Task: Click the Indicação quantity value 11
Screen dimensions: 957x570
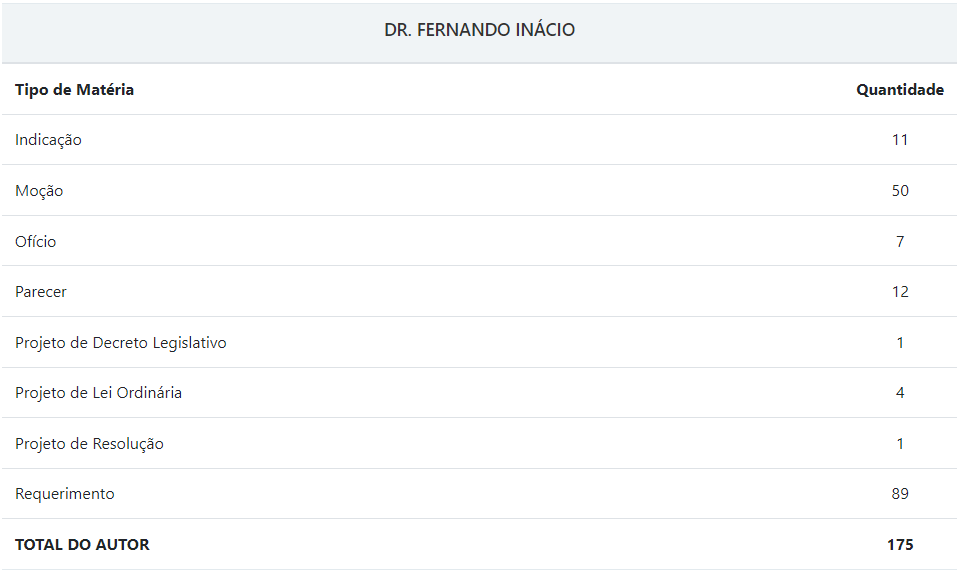Action: click(x=900, y=140)
